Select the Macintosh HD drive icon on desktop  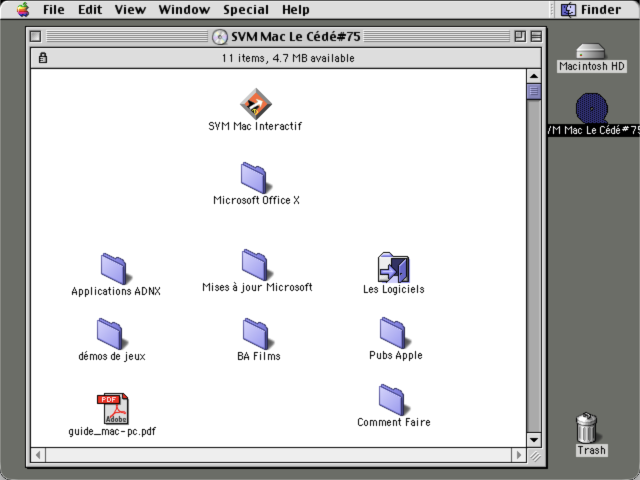tap(591, 51)
